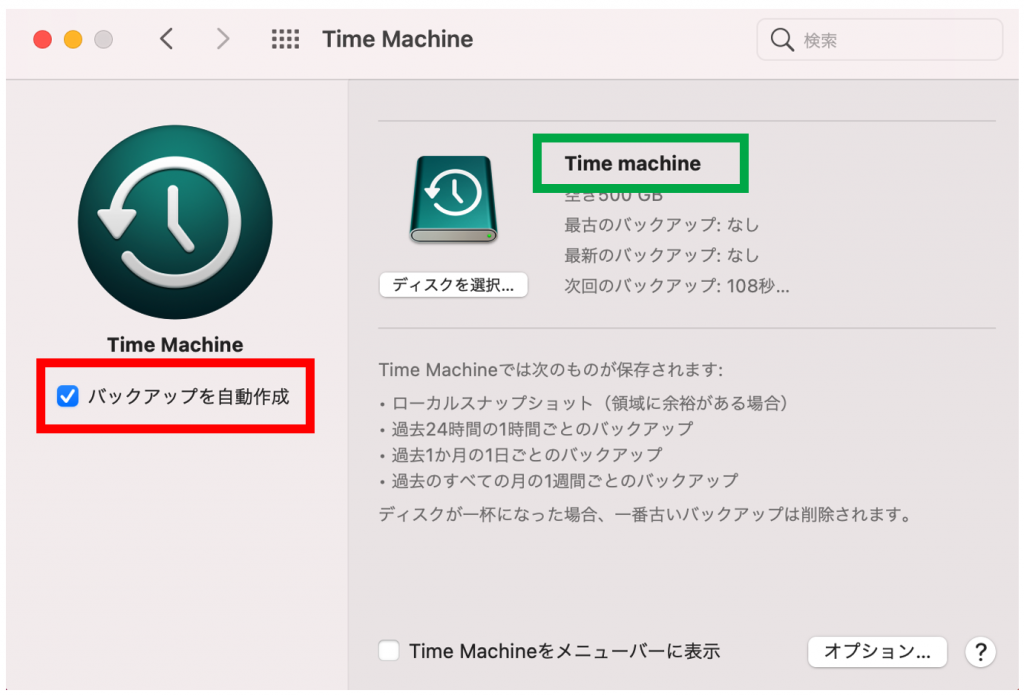This screenshot has height=696, width=1024.
Task: Minimize the window with the yellow button
Action: [73, 40]
